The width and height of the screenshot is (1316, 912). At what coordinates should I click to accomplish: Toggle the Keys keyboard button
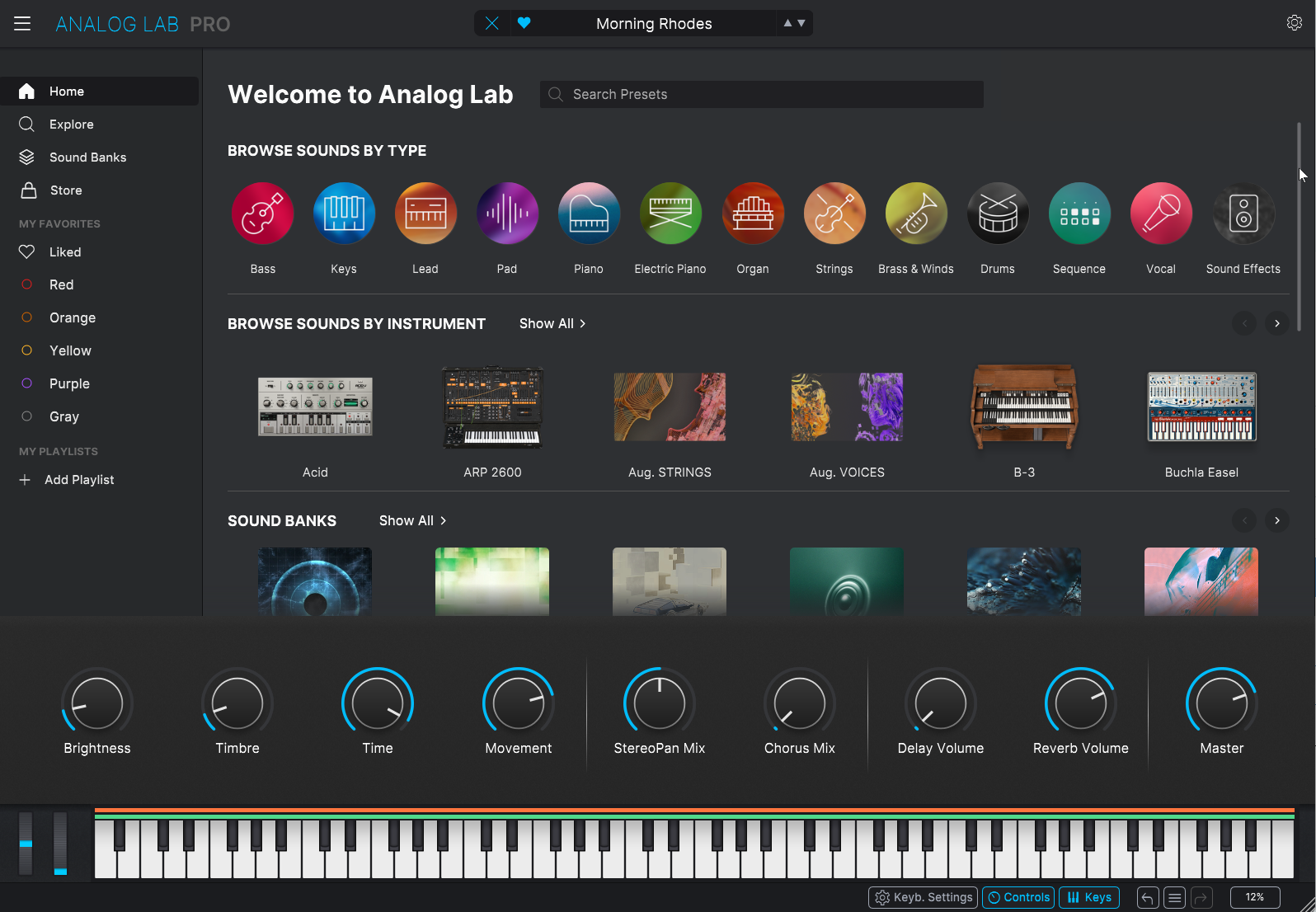pyautogui.click(x=1089, y=897)
